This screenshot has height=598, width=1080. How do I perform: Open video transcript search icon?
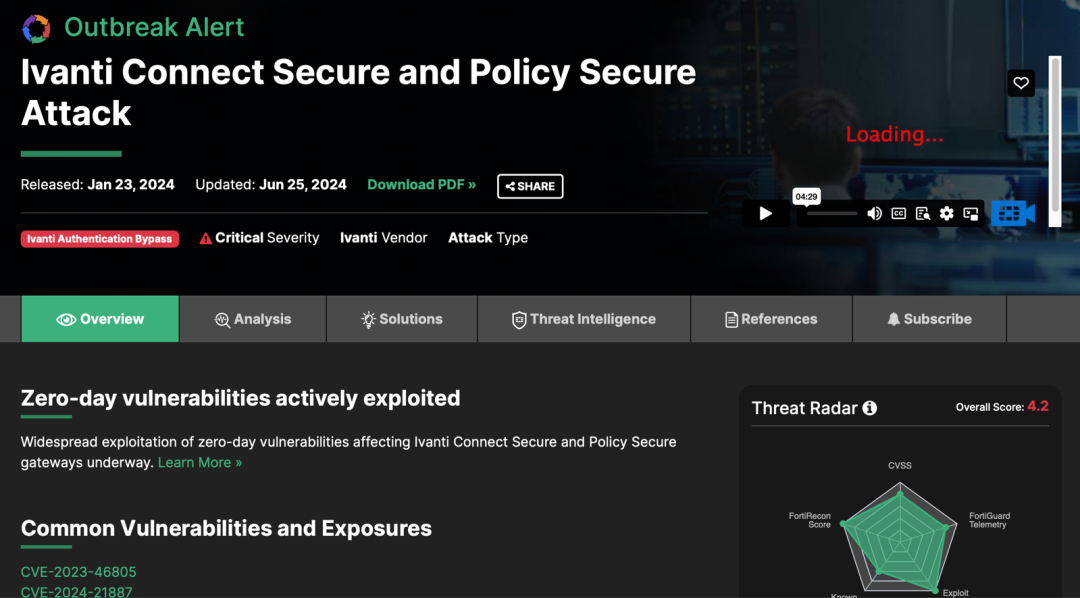point(922,214)
